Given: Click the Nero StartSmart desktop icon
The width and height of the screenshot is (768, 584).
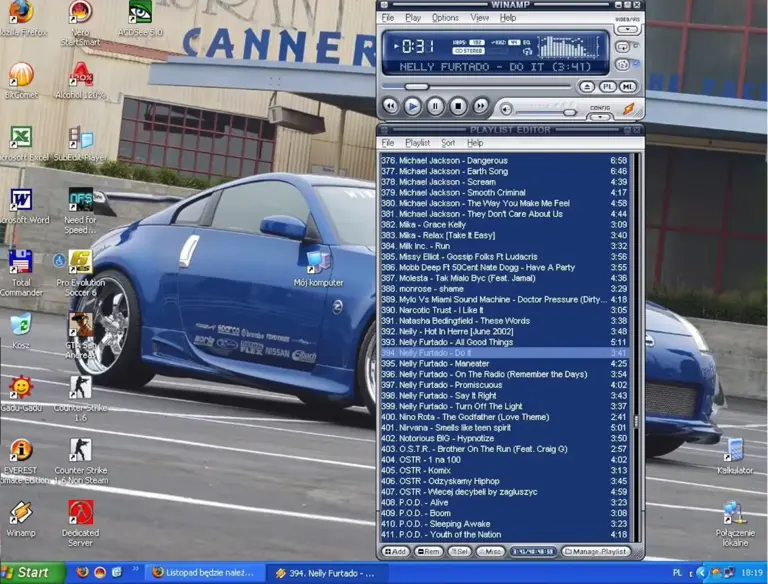Looking at the screenshot, I should [x=80, y=23].
